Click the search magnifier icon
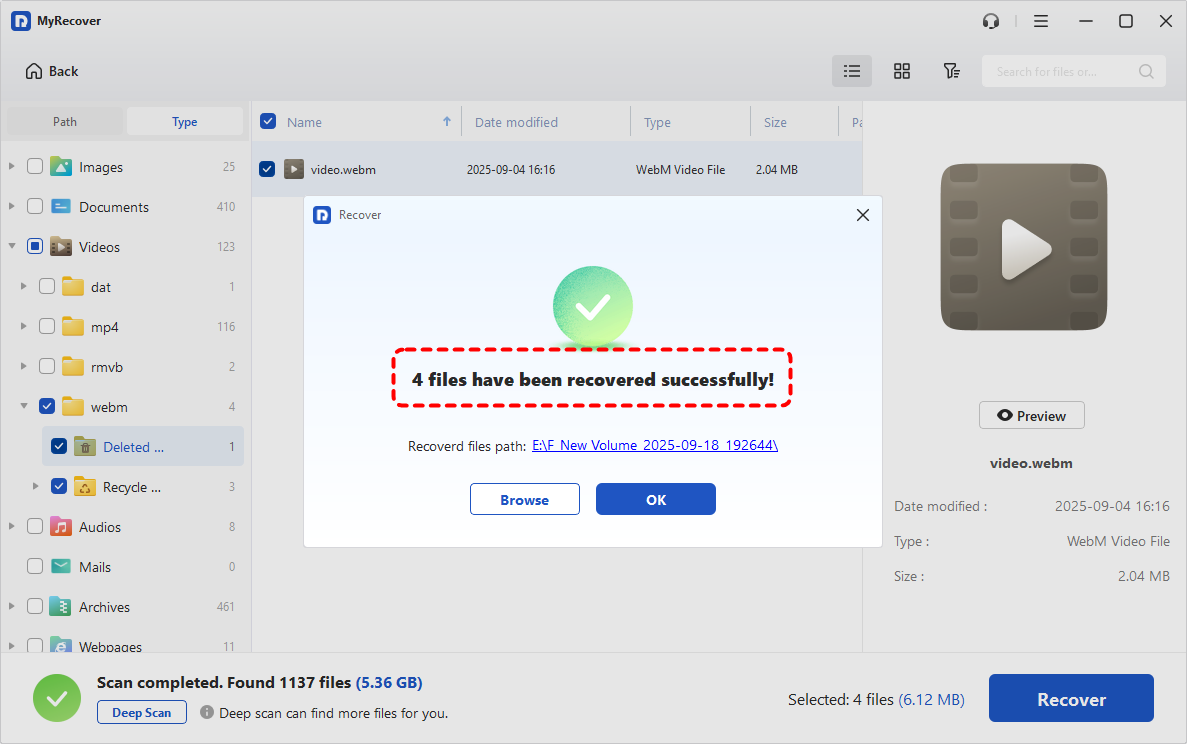This screenshot has height=744, width=1187. pyautogui.click(x=1146, y=71)
